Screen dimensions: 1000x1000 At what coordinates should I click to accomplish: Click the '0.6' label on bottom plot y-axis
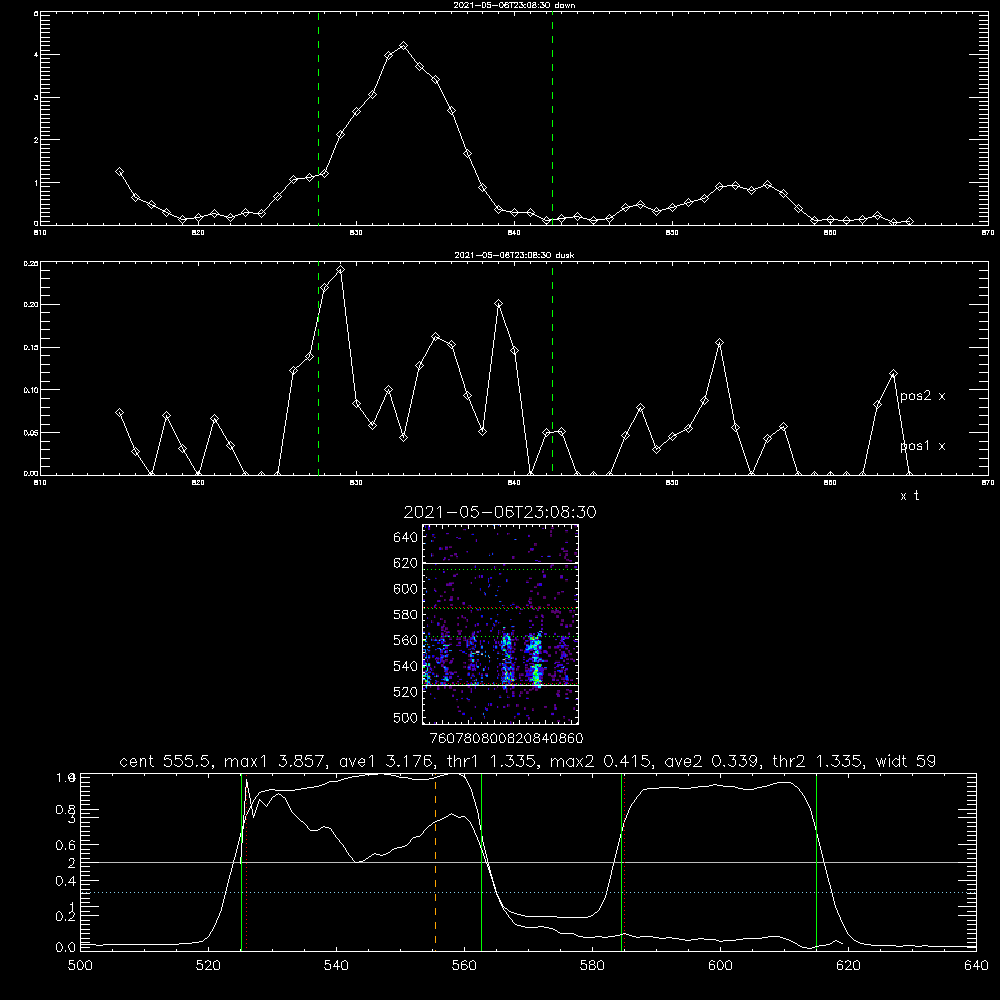pyautogui.click(x=66, y=846)
